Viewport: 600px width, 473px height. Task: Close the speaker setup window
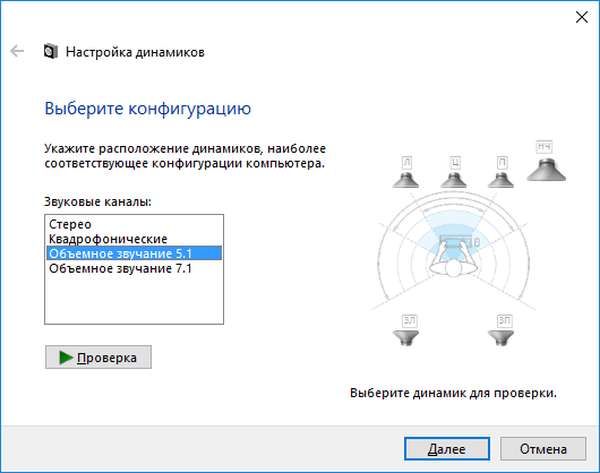point(579,17)
